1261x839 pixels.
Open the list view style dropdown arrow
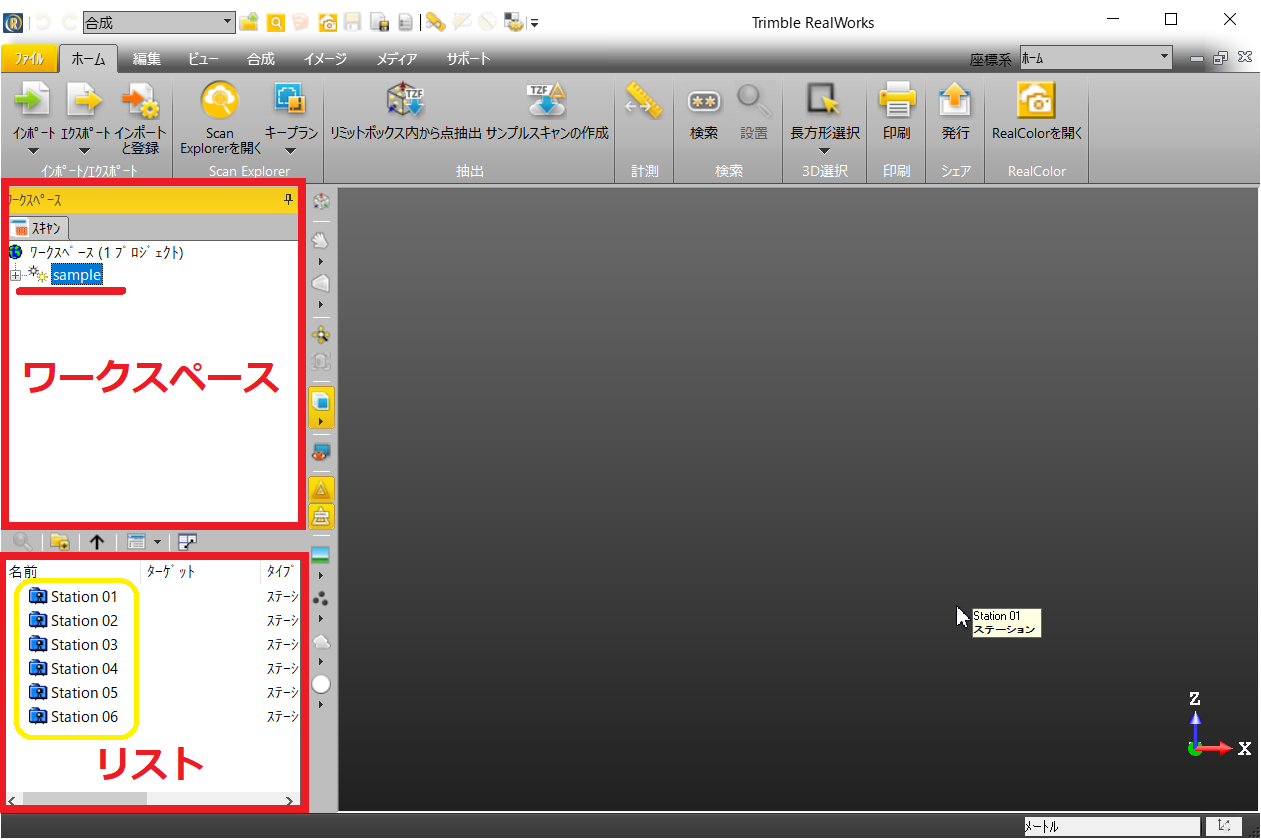[158, 542]
